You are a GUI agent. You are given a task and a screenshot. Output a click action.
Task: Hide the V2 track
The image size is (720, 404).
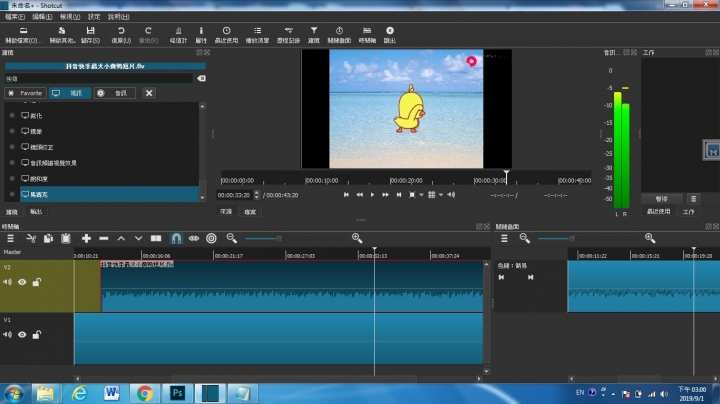tap(22, 282)
